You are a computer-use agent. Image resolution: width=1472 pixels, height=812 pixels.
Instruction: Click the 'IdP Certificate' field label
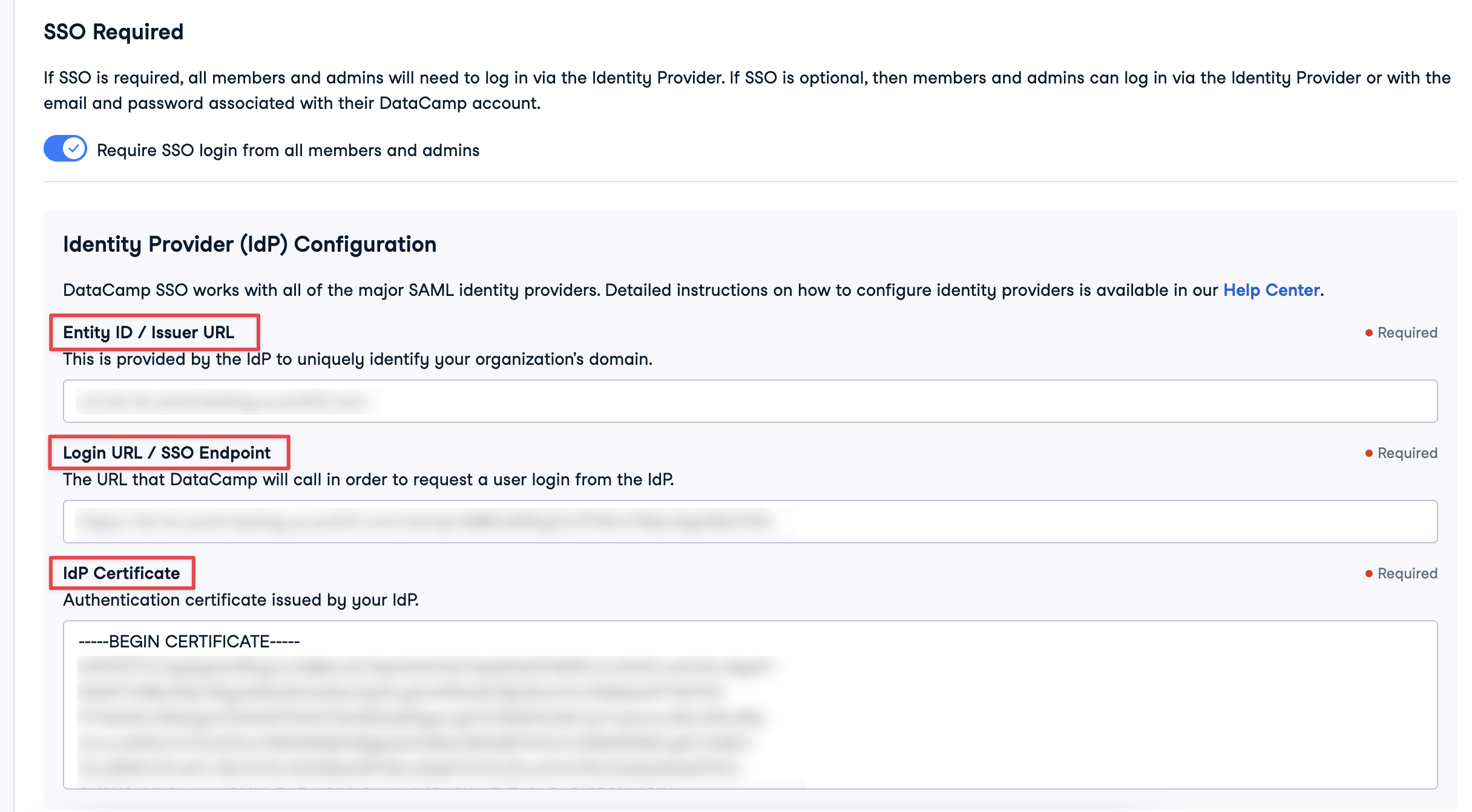coord(122,573)
